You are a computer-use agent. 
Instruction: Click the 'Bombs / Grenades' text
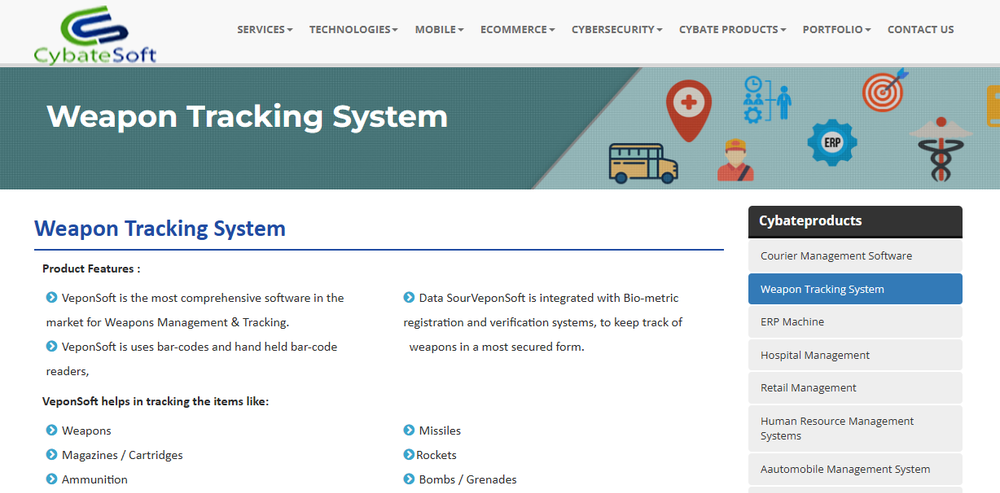point(467,480)
